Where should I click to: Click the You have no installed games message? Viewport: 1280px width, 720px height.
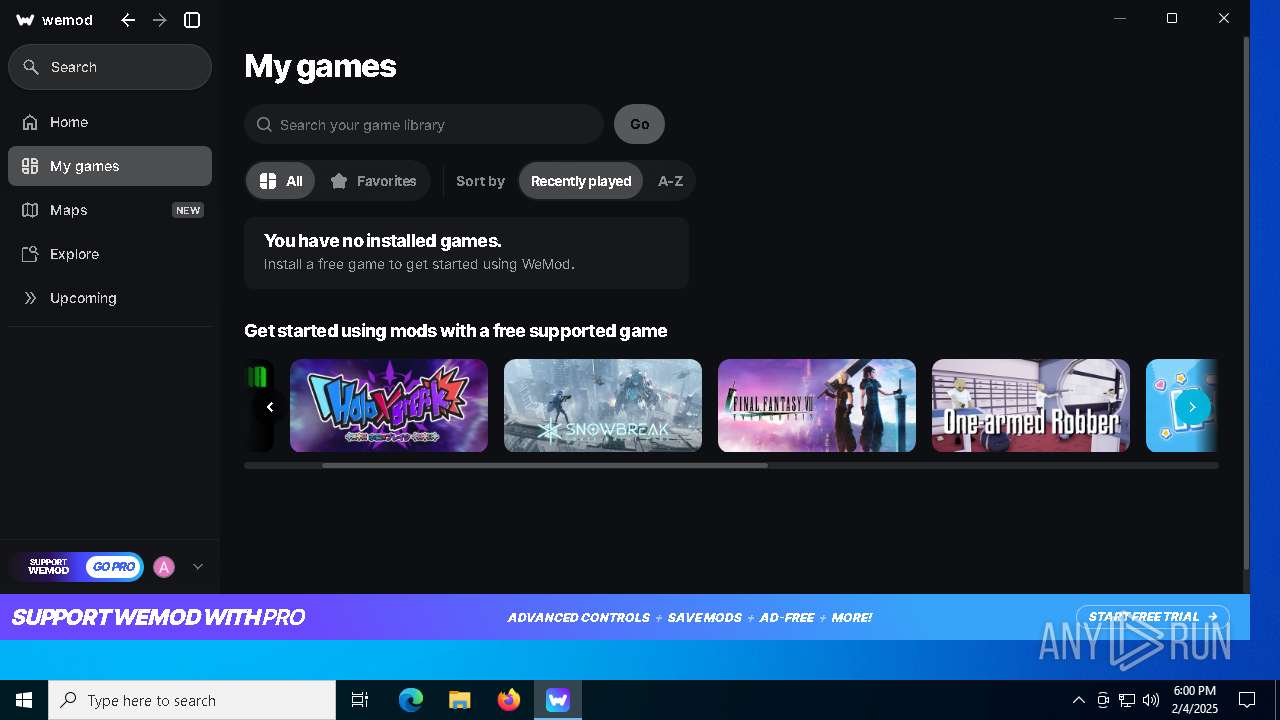[383, 241]
